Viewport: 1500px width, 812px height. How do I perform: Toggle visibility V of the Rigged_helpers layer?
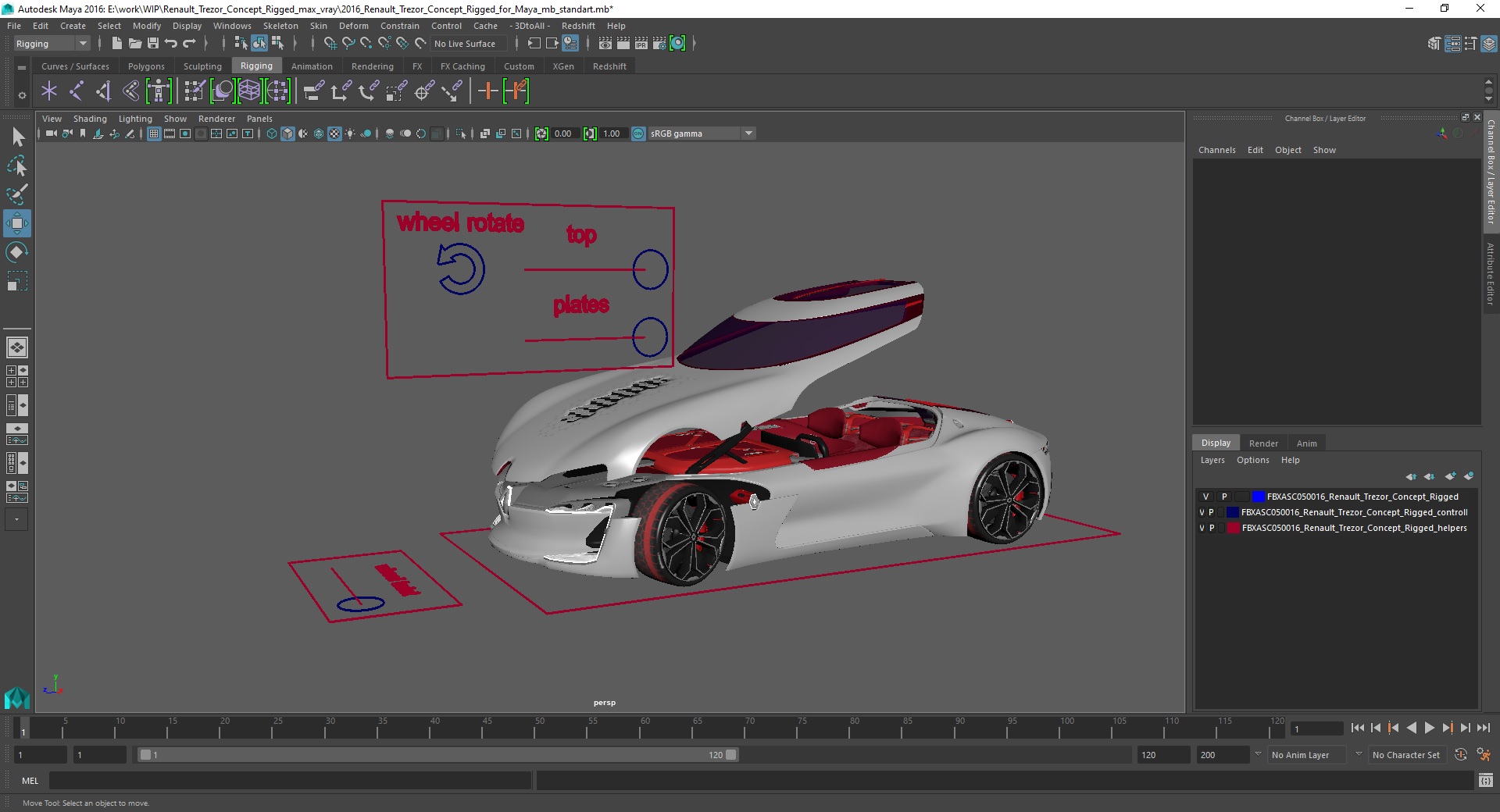pos(1202,528)
